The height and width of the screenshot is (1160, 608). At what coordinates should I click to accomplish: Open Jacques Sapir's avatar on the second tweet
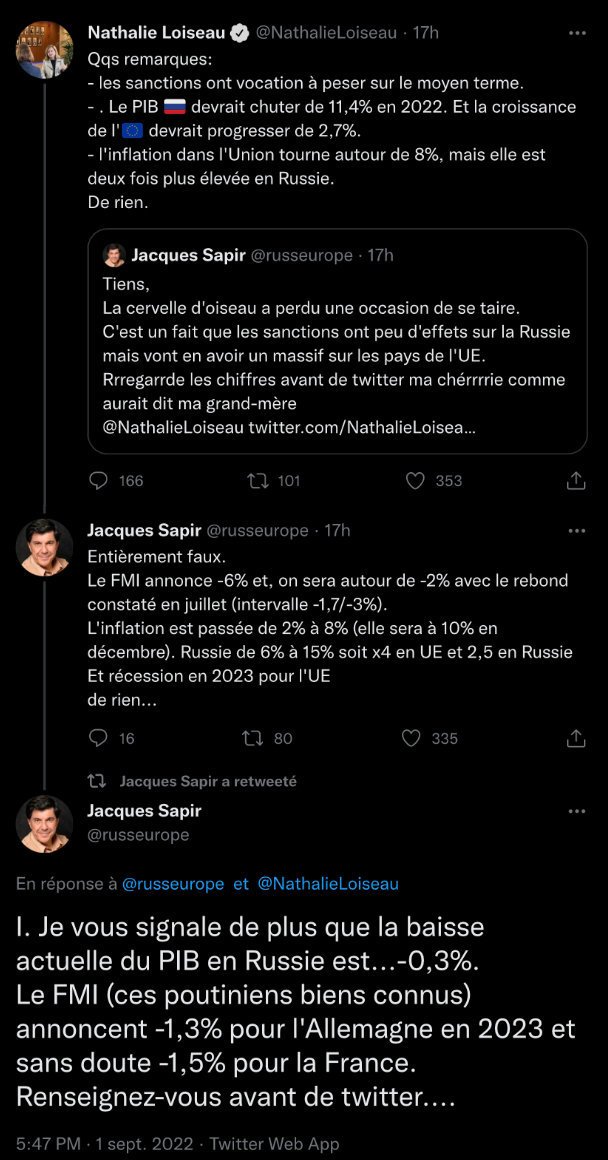tap(44, 547)
